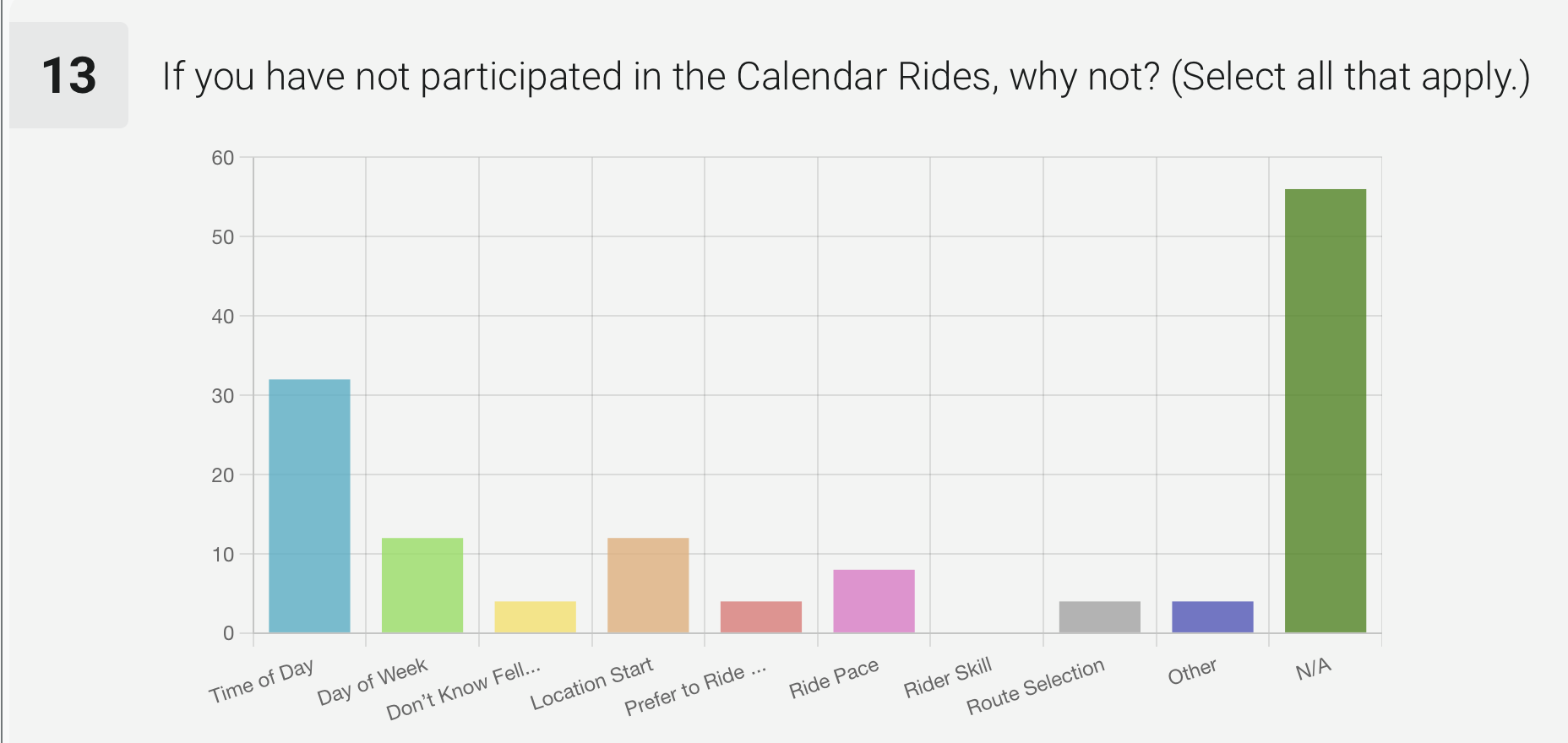Screen dimensions: 1568x743
Task: Click the Route Selection axis label
Action: pyautogui.click(x=1035, y=686)
